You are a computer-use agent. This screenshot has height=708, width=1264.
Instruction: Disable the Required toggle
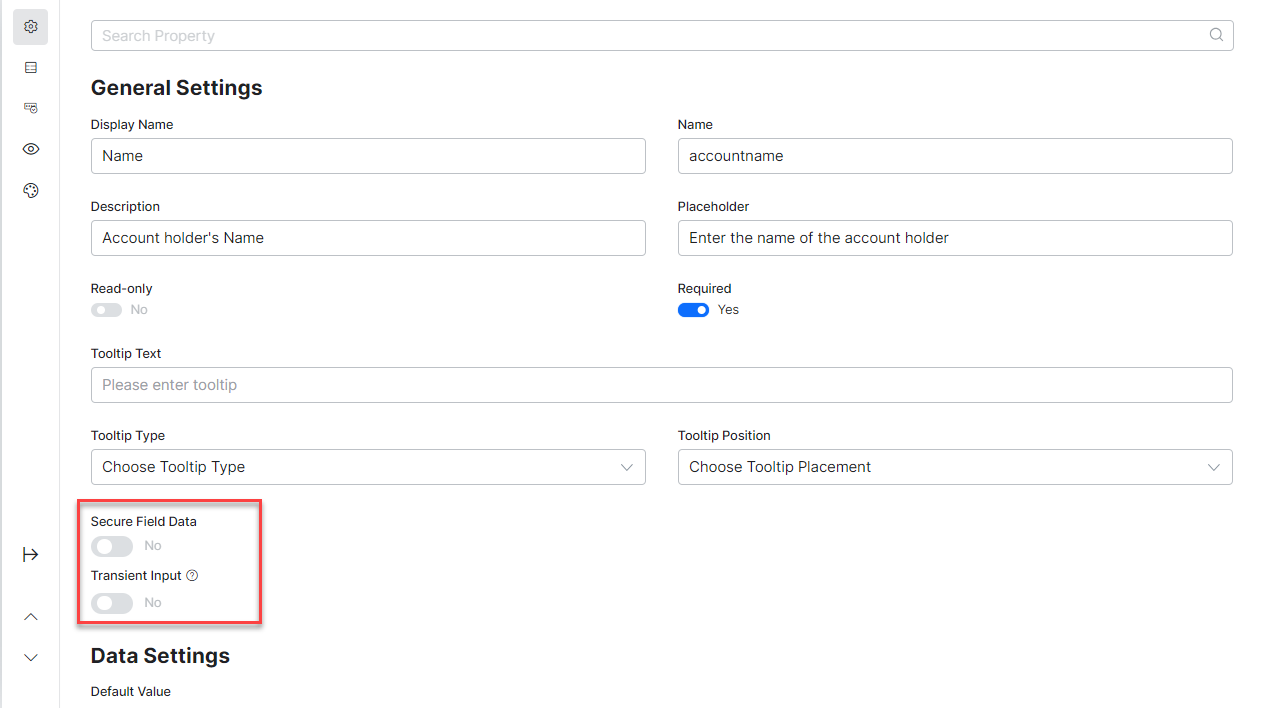[x=693, y=310]
